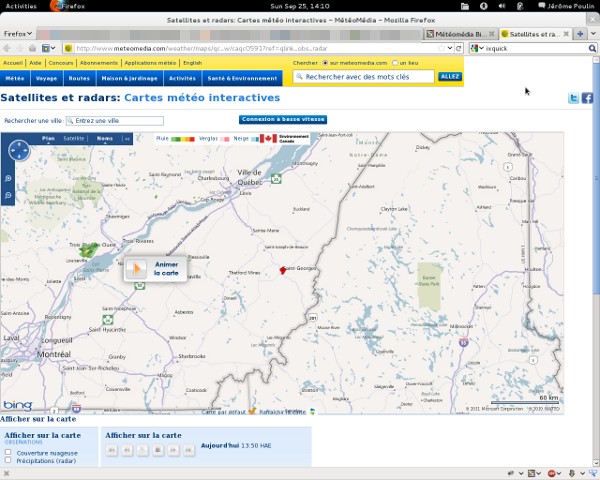Enable the Couverture nuageuse checkbox
The height and width of the screenshot is (480, 600).
point(8,453)
